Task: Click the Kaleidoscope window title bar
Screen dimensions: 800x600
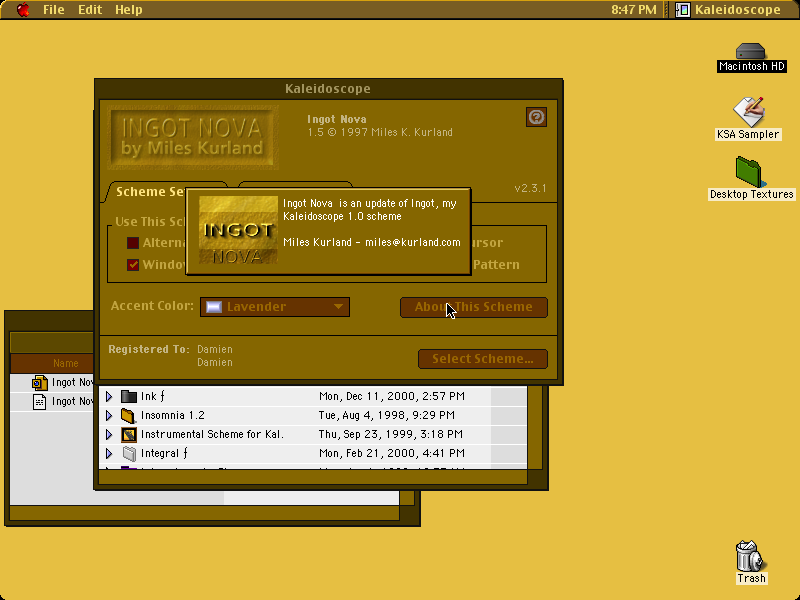Action: 328,89
